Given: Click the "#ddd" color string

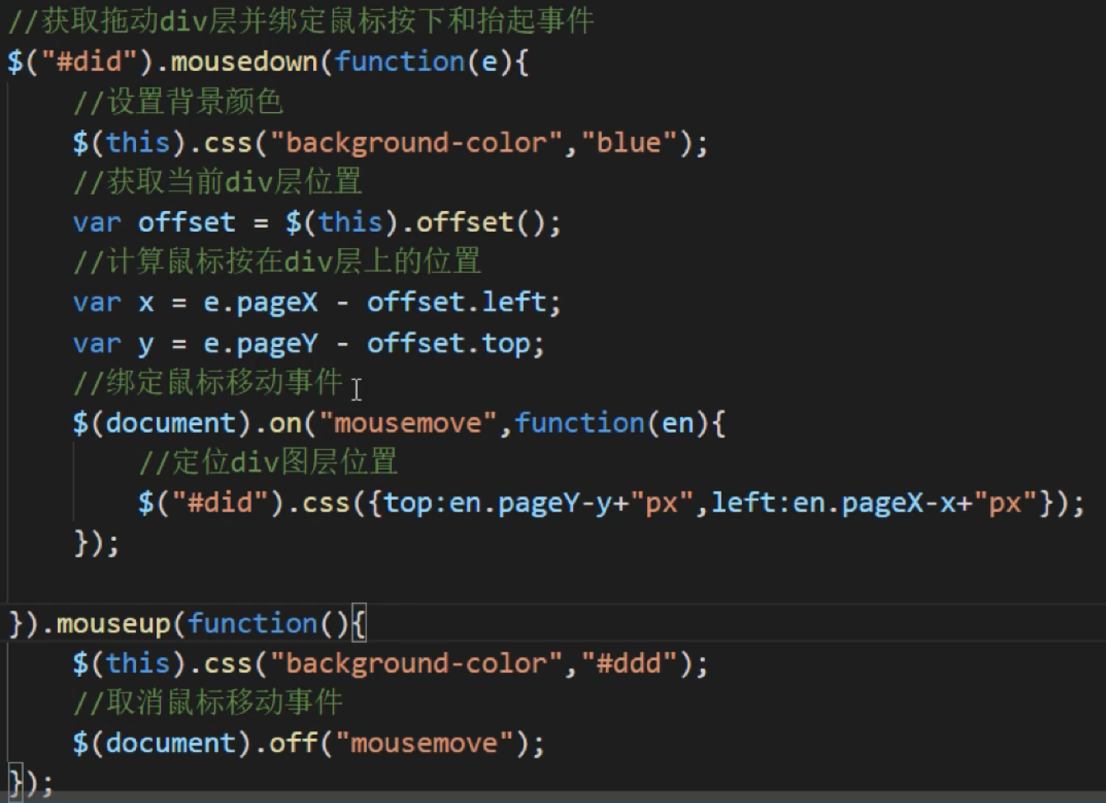Looking at the screenshot, I should pos(629,664).
